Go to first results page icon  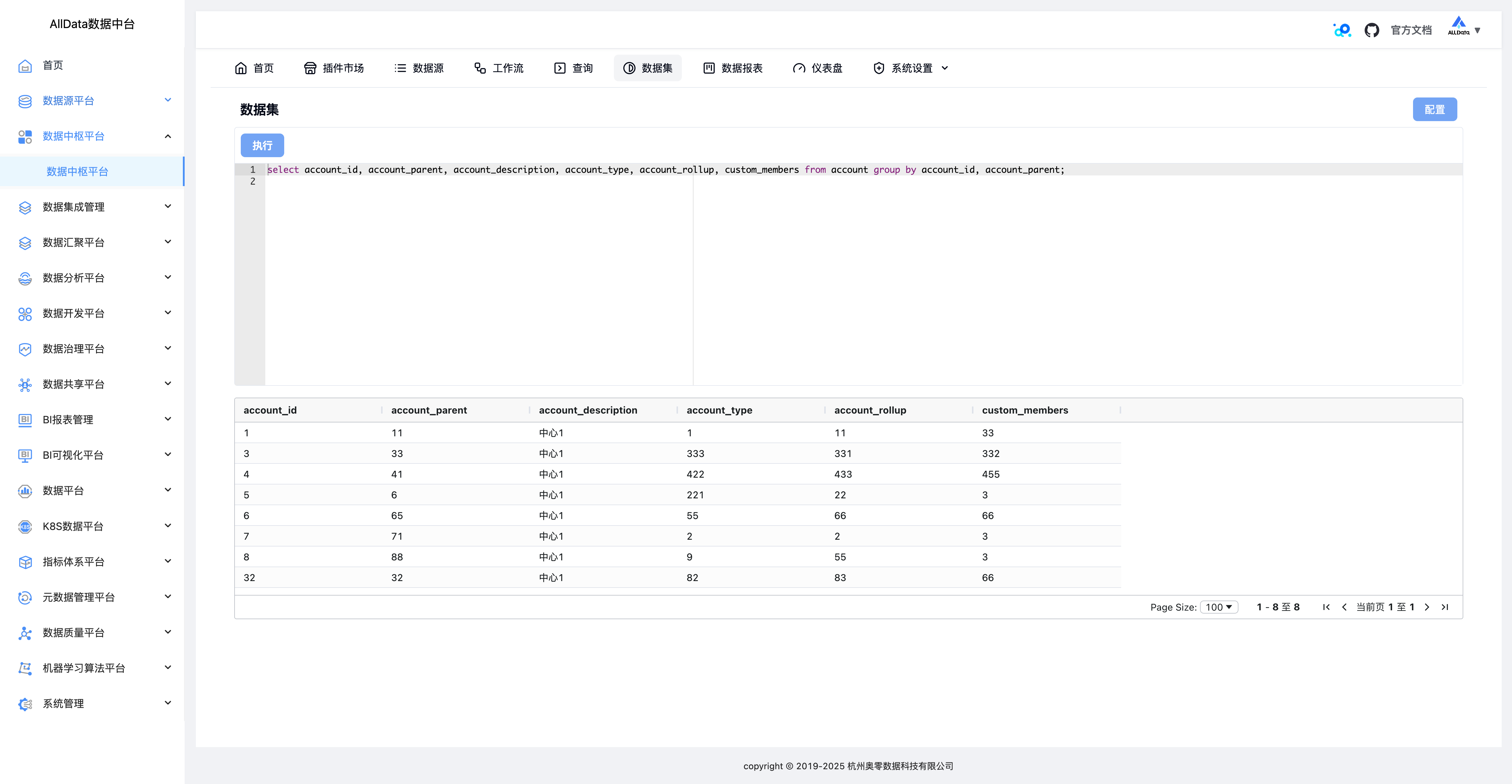(1326, 607)
